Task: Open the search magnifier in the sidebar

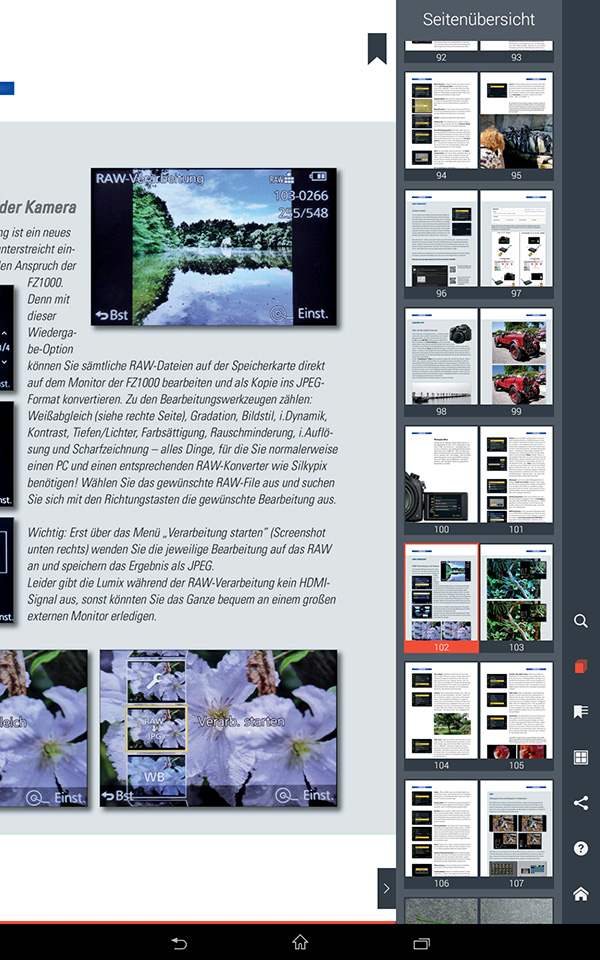Action: point(580,621)
